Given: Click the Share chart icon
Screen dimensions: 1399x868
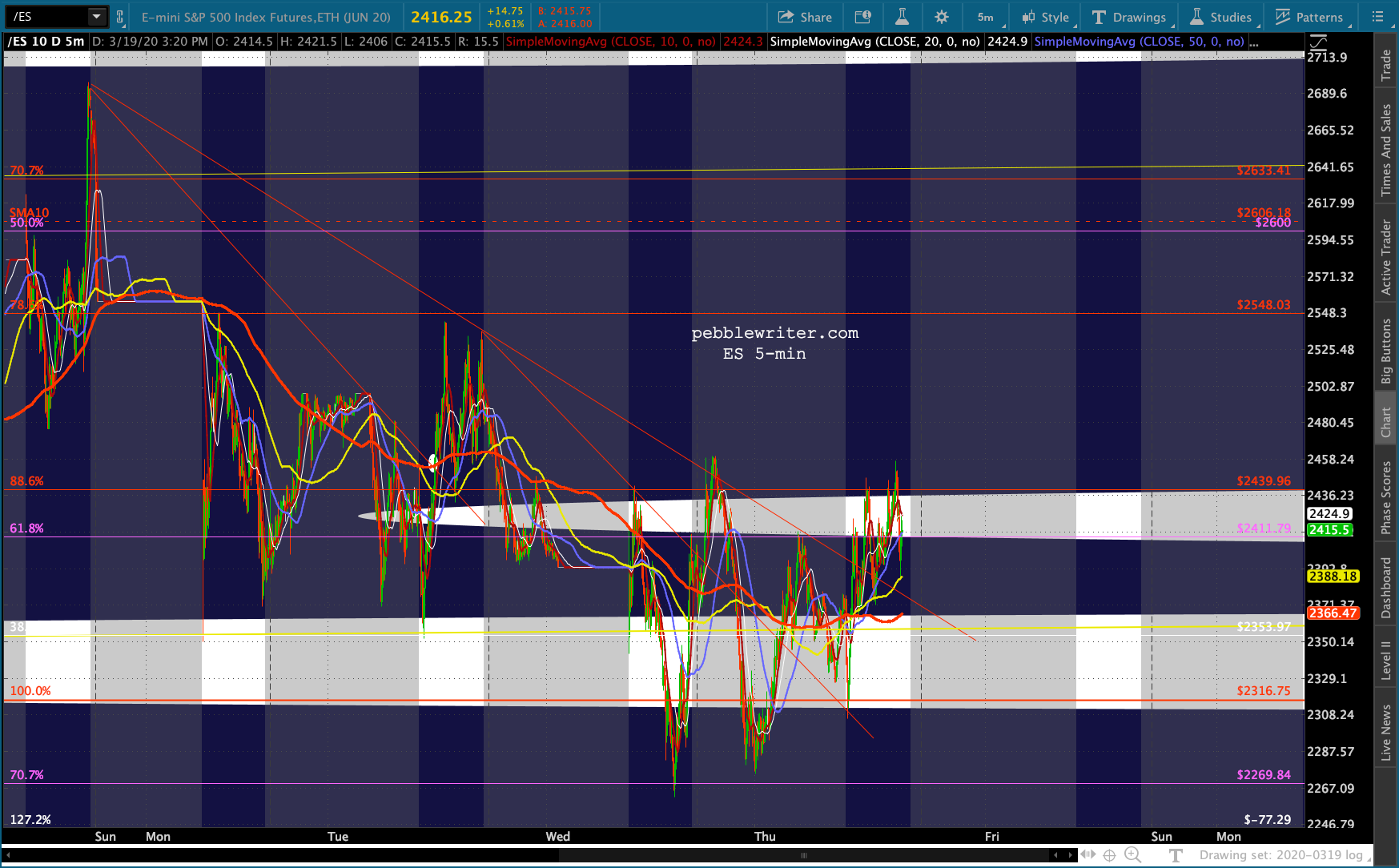Looking at the screenshot, I should click(805, 17).
